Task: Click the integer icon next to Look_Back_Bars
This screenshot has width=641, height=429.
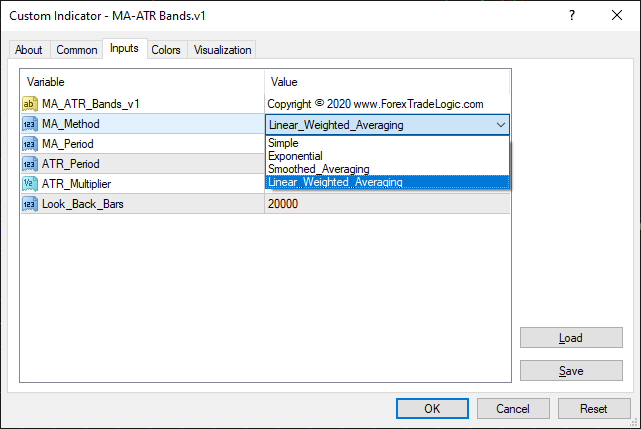Action: coord(29,204)
